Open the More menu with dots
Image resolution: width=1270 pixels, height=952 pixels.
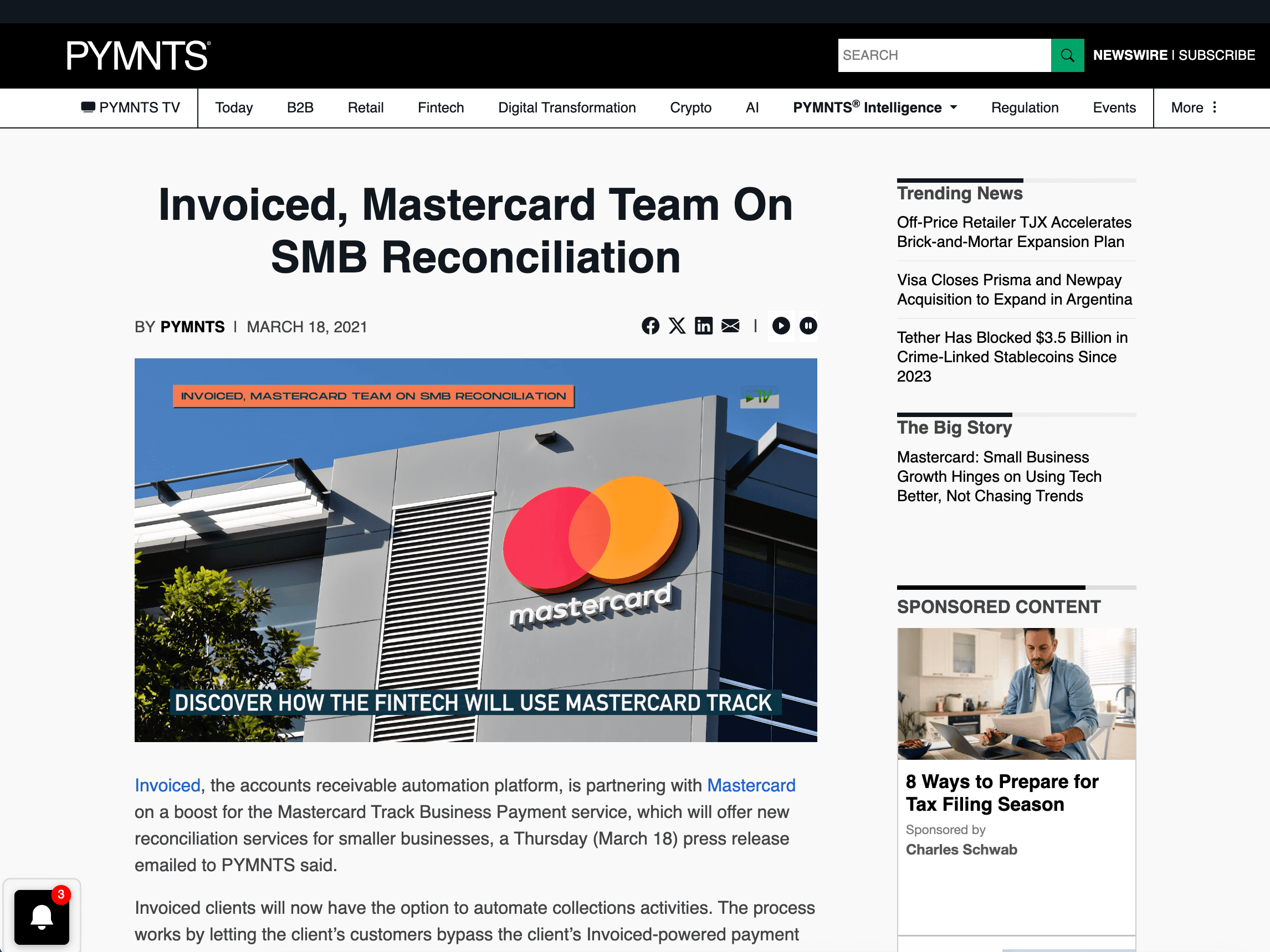(x=1194, y=108)
